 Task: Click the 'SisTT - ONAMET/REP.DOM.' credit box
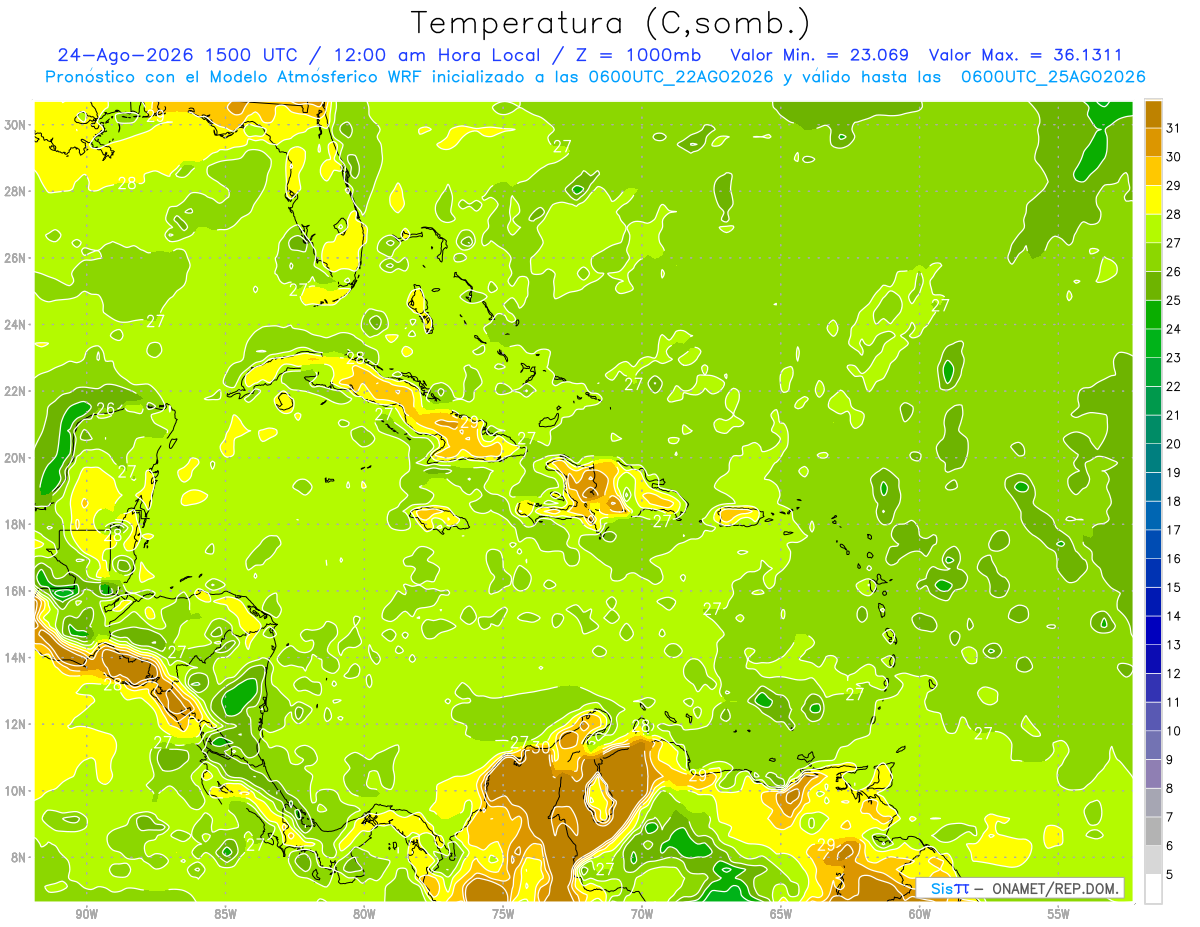pos(1020,888)
